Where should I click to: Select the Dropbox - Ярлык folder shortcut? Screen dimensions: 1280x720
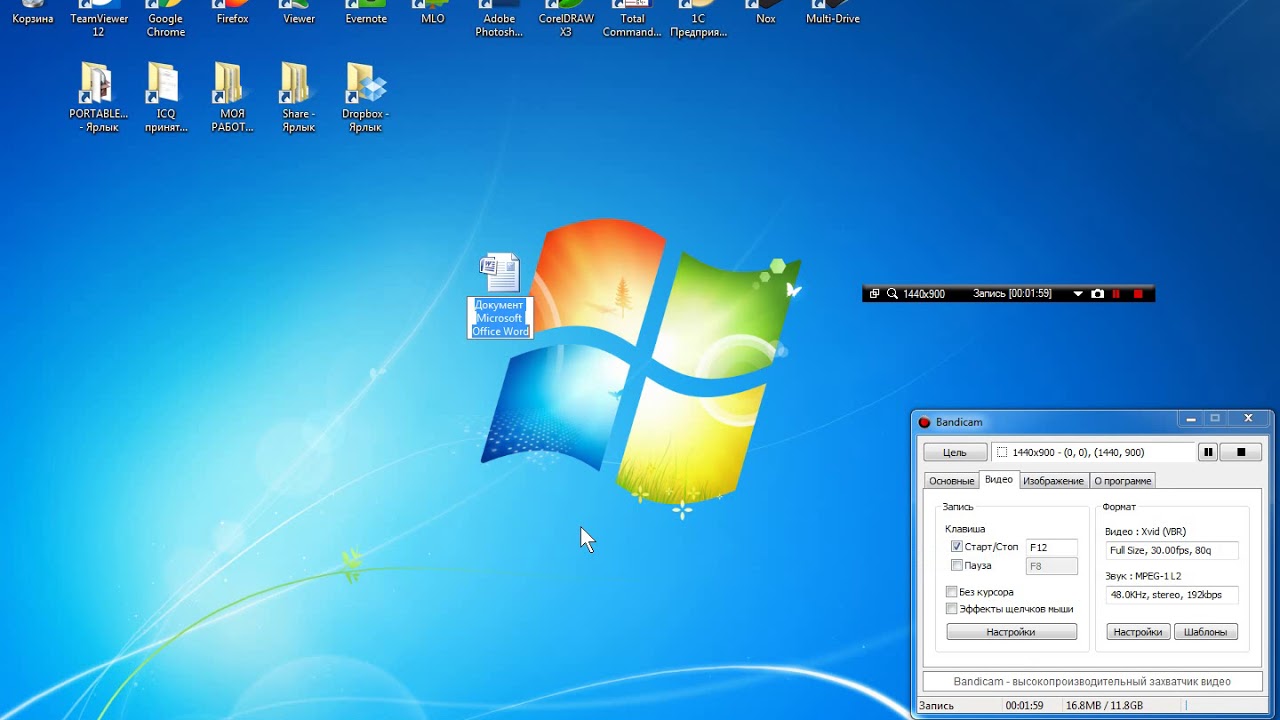click(x=365, y=96)
